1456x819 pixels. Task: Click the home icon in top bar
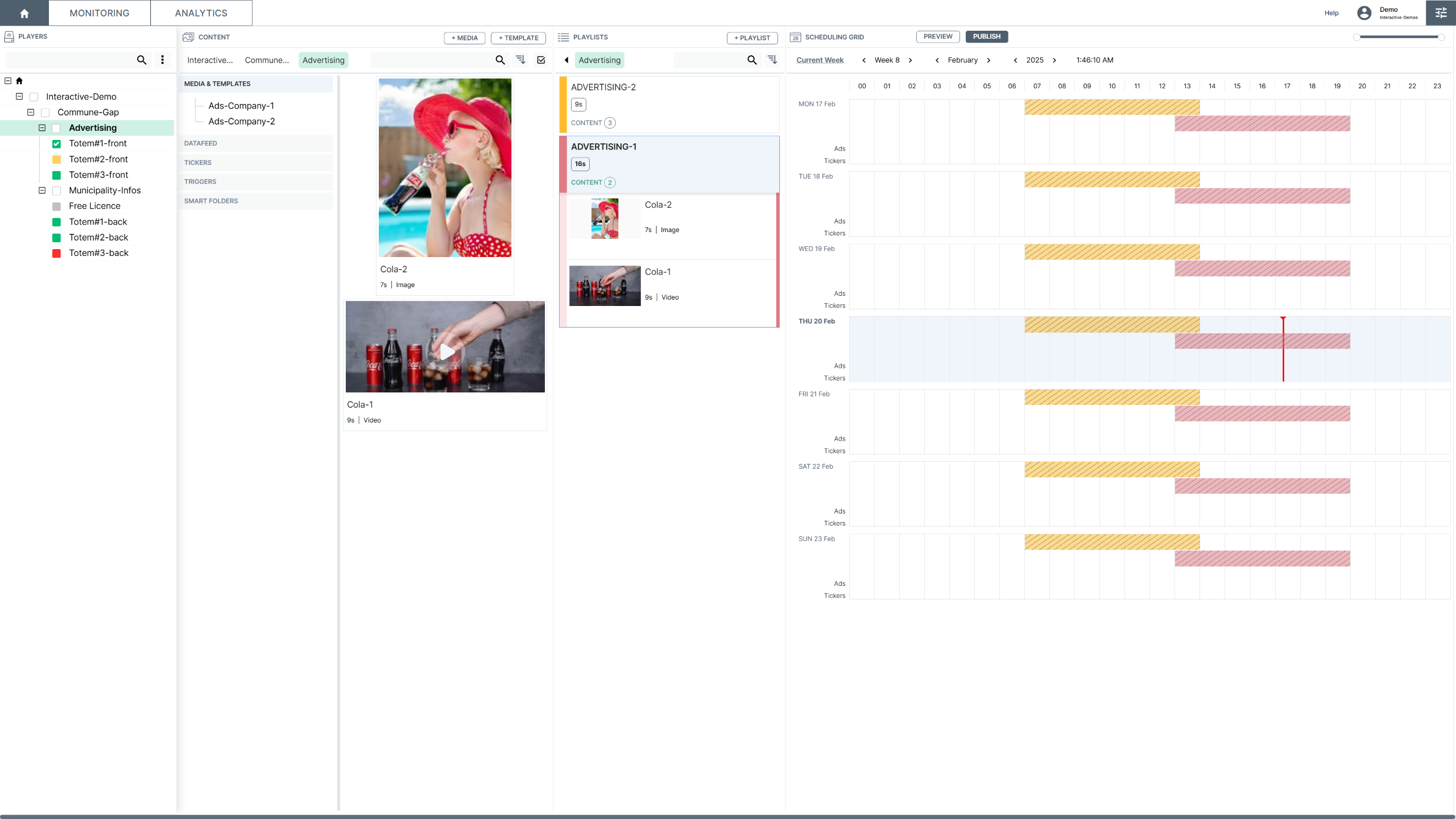click(24, 13)
